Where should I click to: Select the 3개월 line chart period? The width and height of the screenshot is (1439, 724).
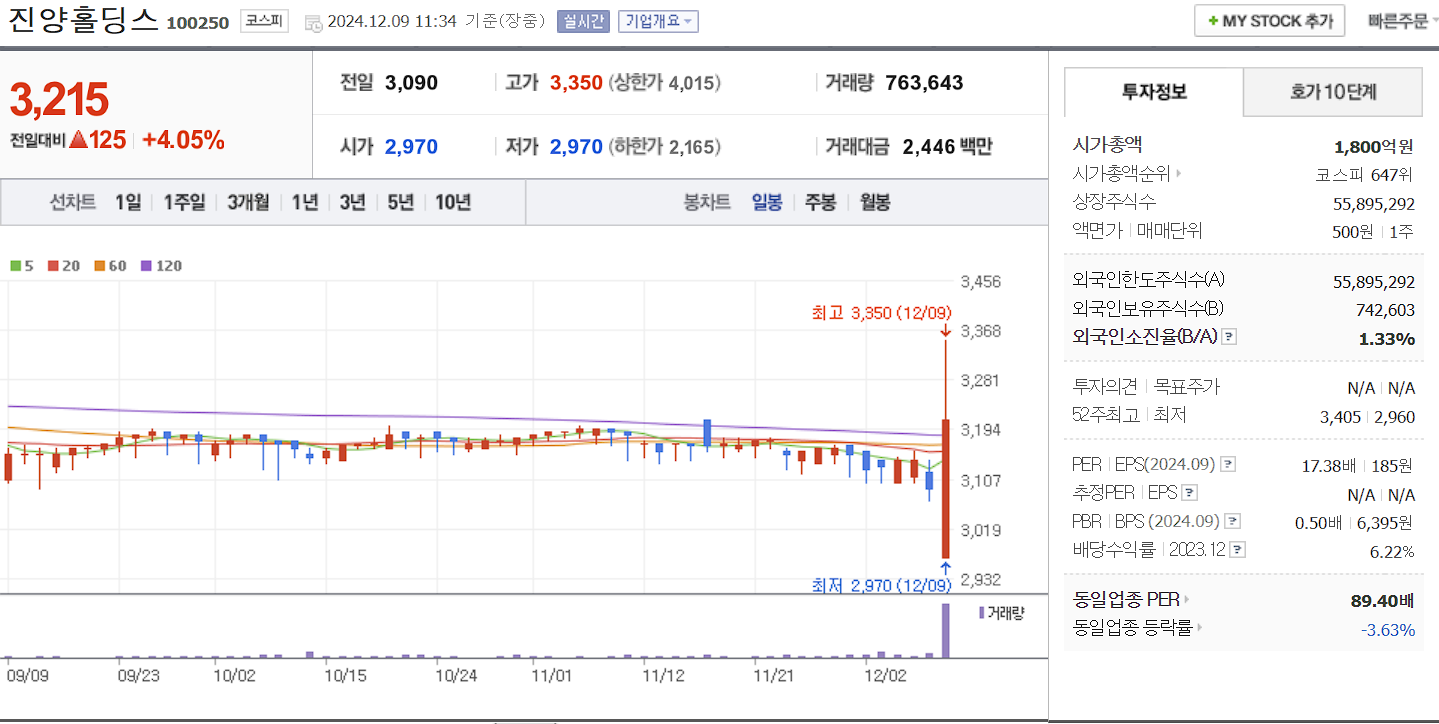(x=248, y=202)
